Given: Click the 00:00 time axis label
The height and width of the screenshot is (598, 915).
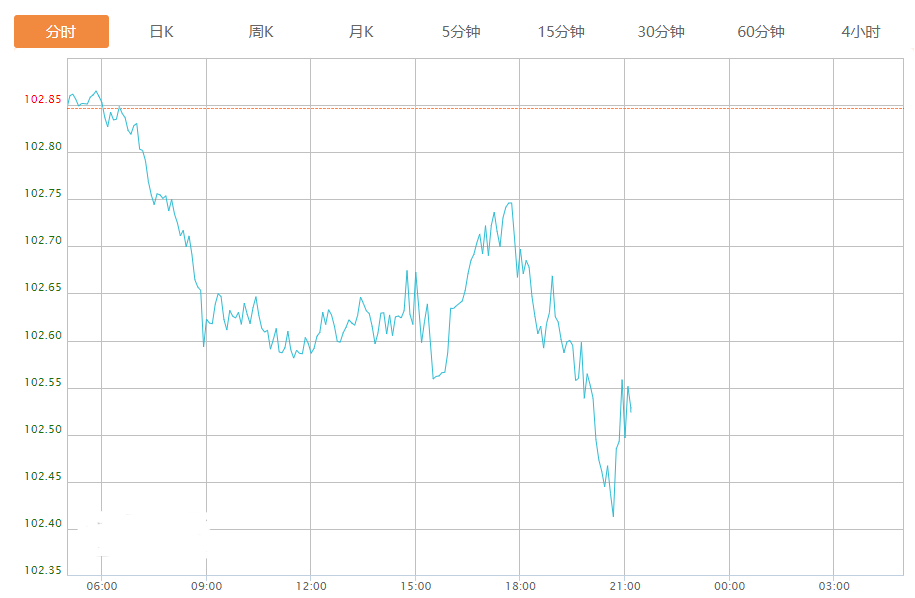Looking at the screenshot, I should (729, 586).
